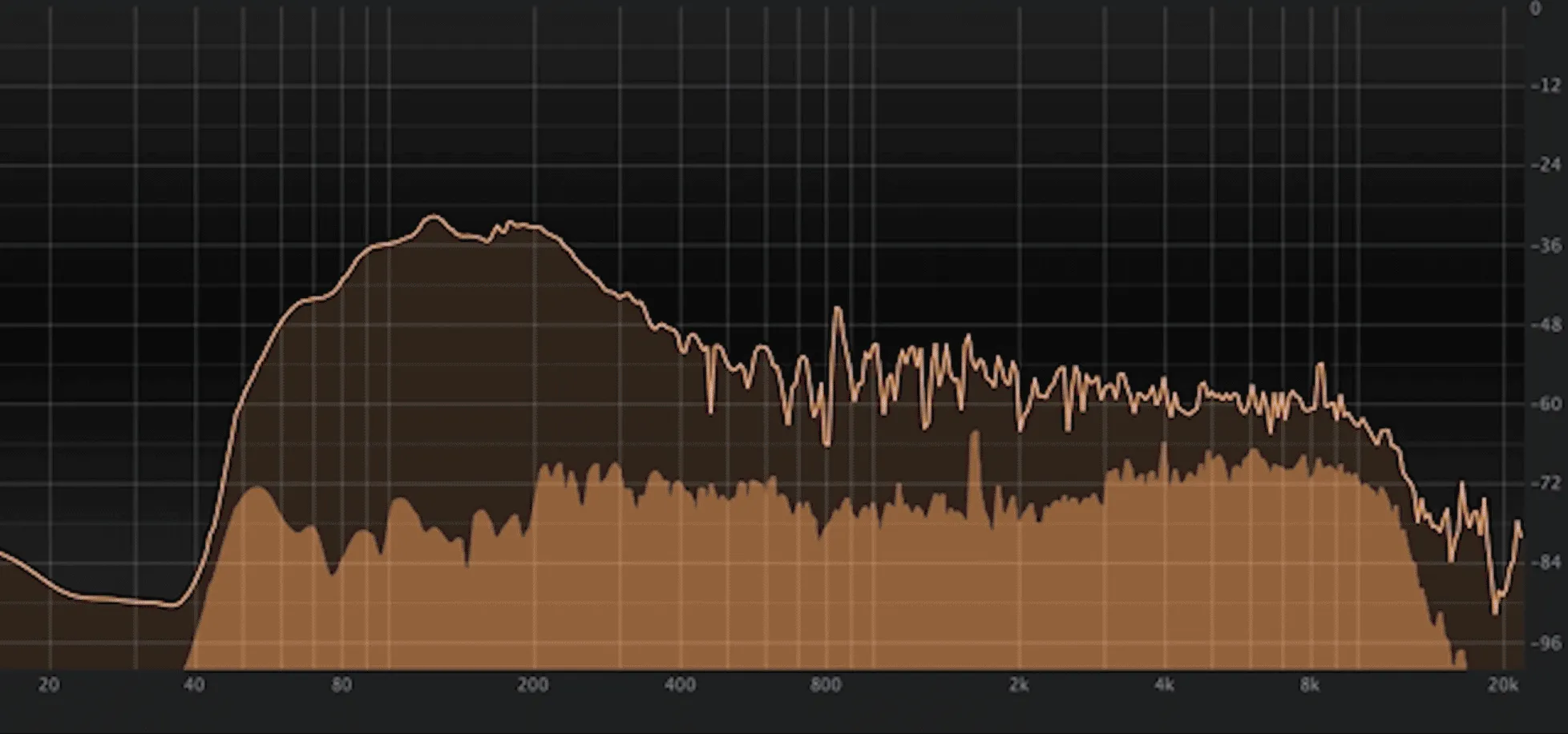The image size is (1568, 734).
Task: Click the 8k frequency axis label
Action: click(x=1309, y=685)
